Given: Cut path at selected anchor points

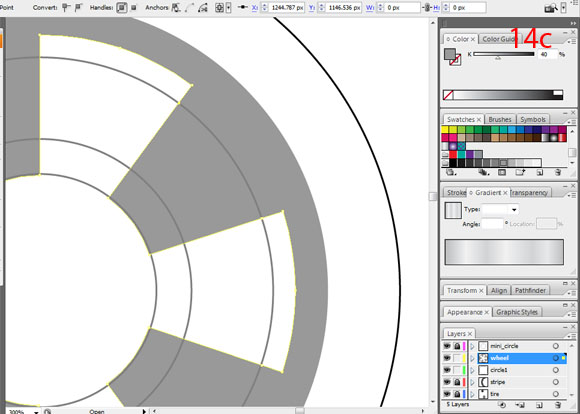Looking at the screenshot, I should point(203,7).
